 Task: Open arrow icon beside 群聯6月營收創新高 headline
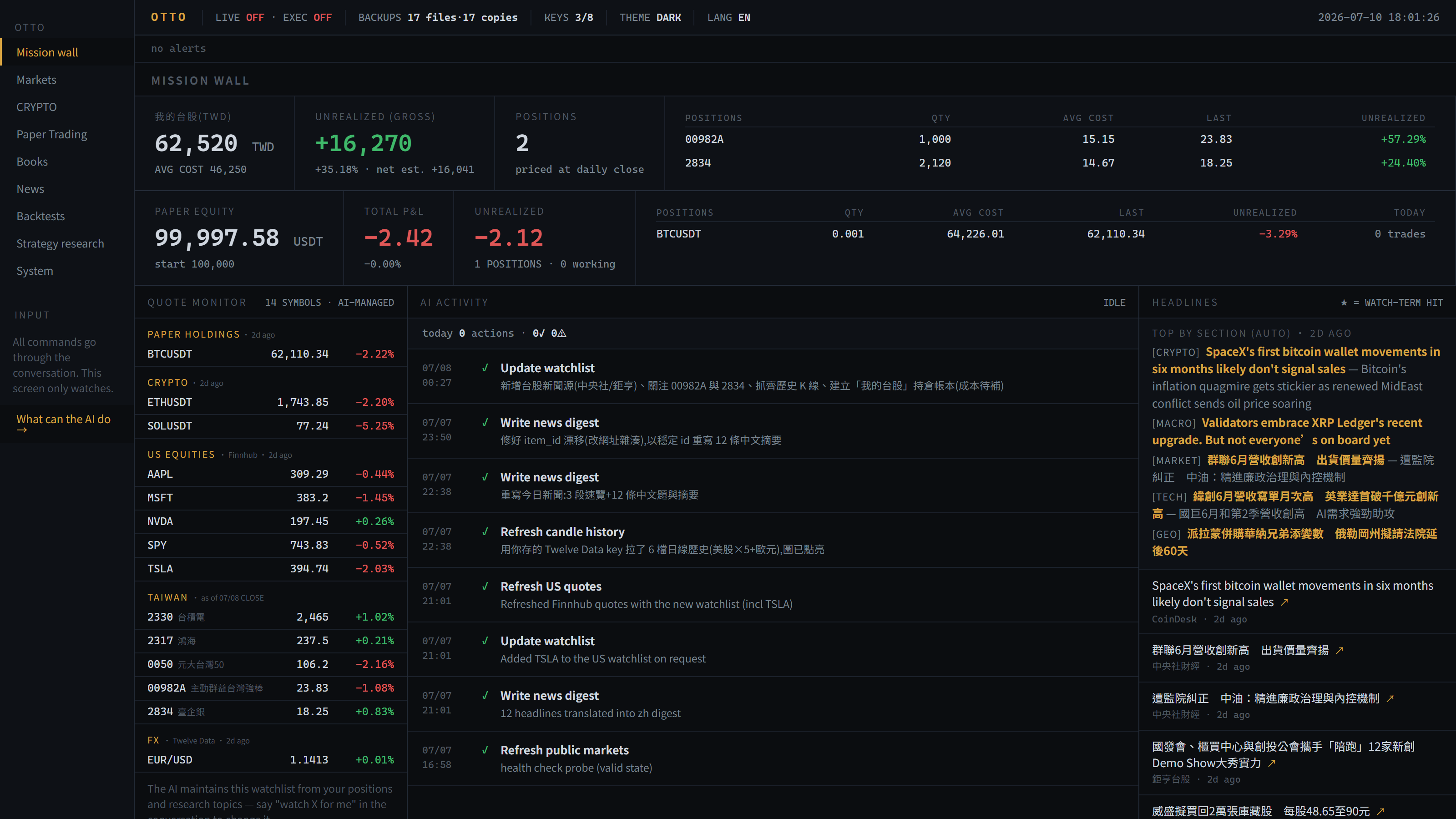click(x=1340, y=651)
